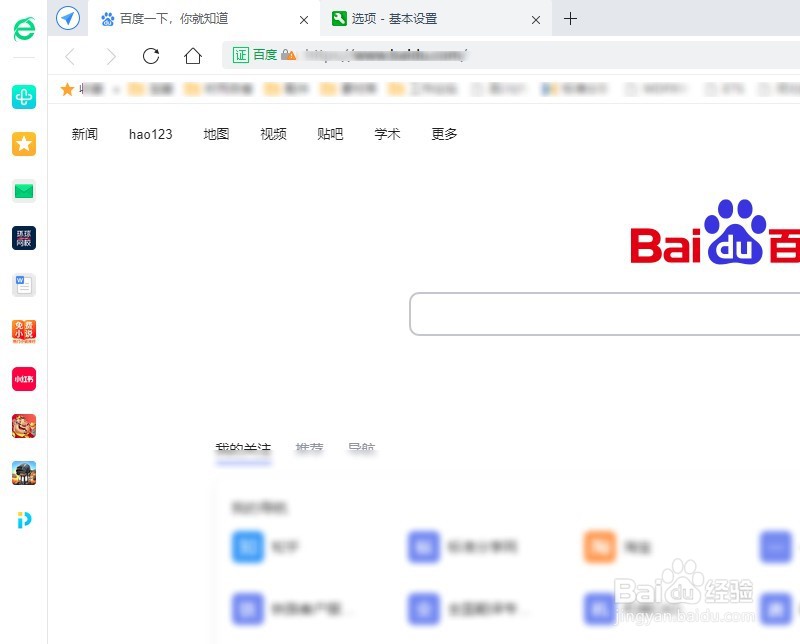Click the bookmarks bar star icon
This screenshot has height=644, width=800.
(67, 89)
